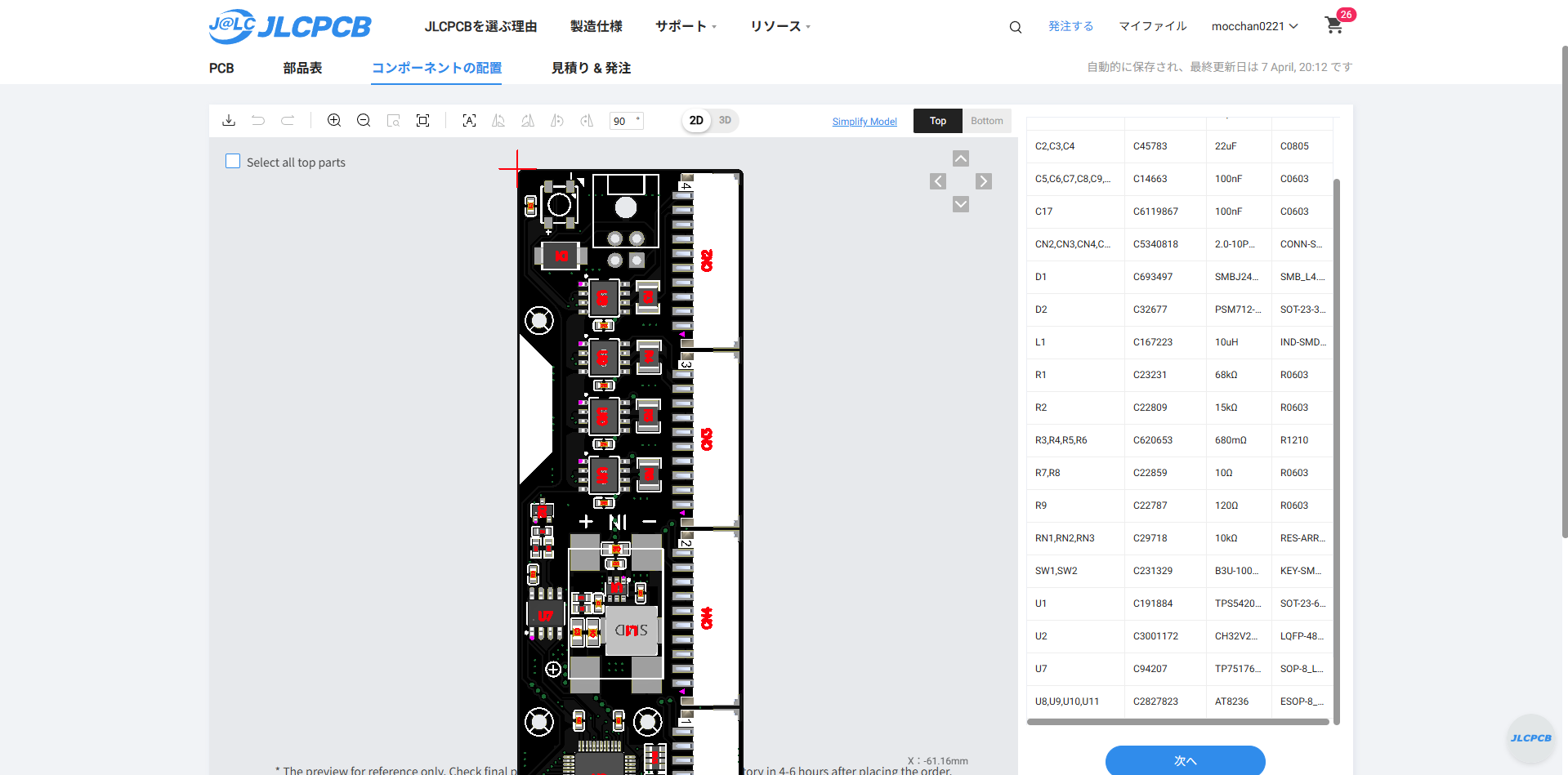Click the parts table vertical scrollbar
Image resolution: width=1568 pixels, height=775 pixels.
coord(1337,451)
